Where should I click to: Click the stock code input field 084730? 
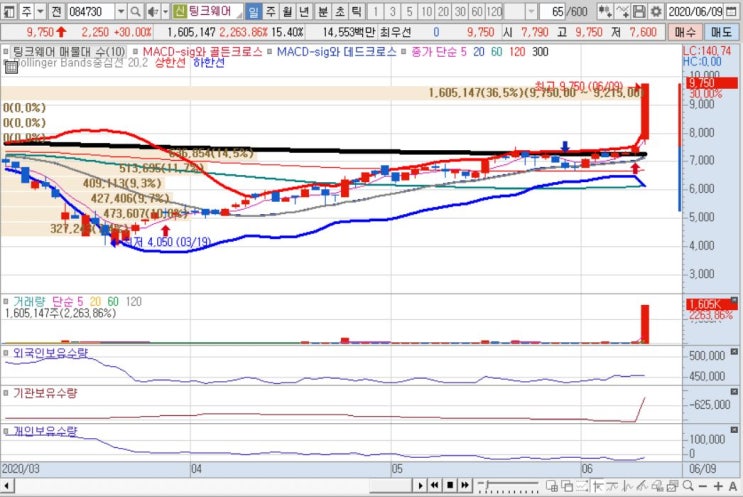pos(90,11)
